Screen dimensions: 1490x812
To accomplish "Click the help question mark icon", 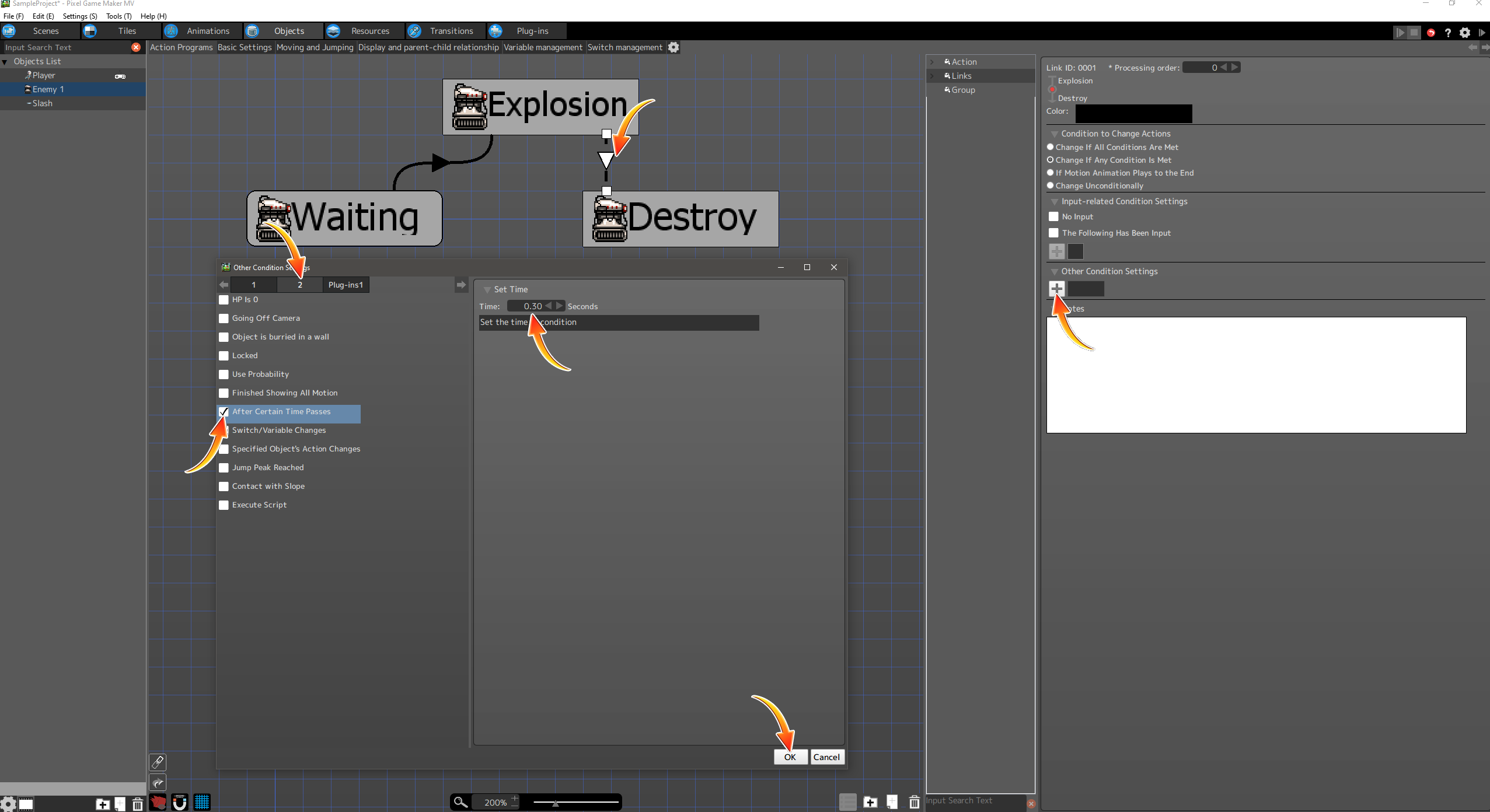I will tap(1447, 33).
